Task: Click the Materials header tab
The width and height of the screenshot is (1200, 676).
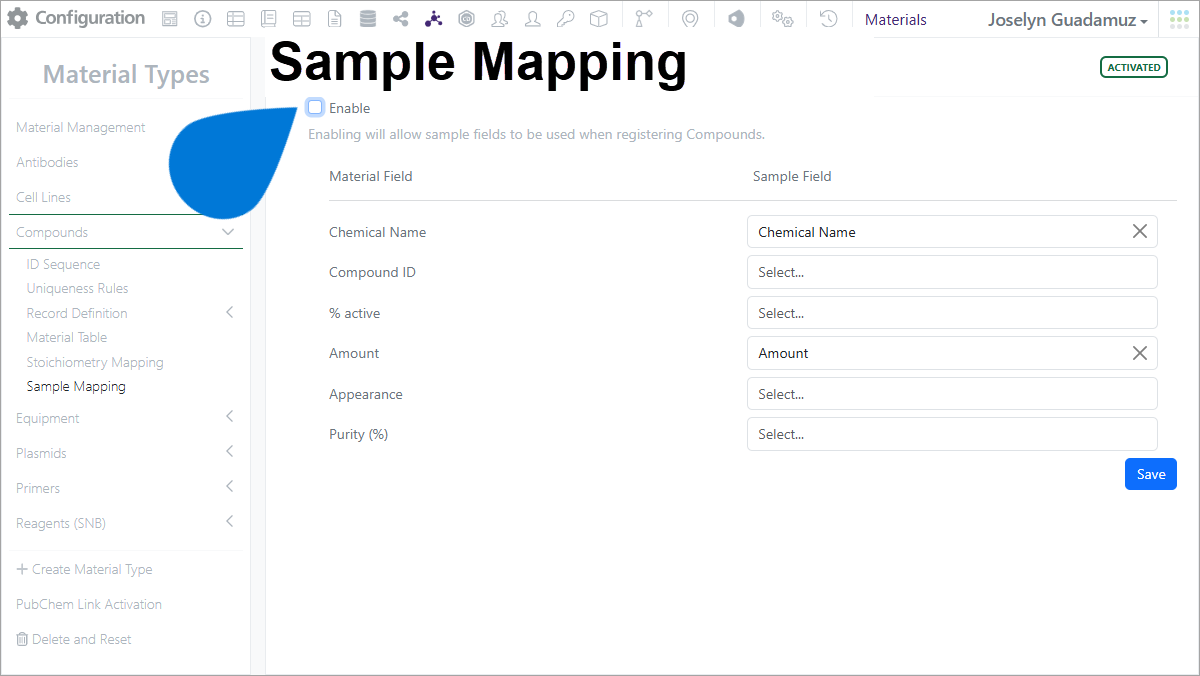Action: point(895,20)
